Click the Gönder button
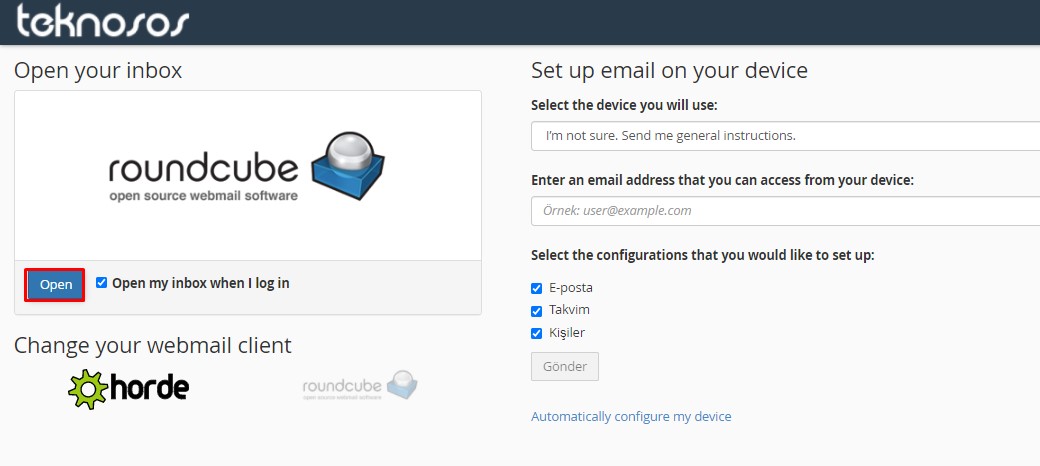The width and height of the screenshot is (1040, 466). (565, 367)
